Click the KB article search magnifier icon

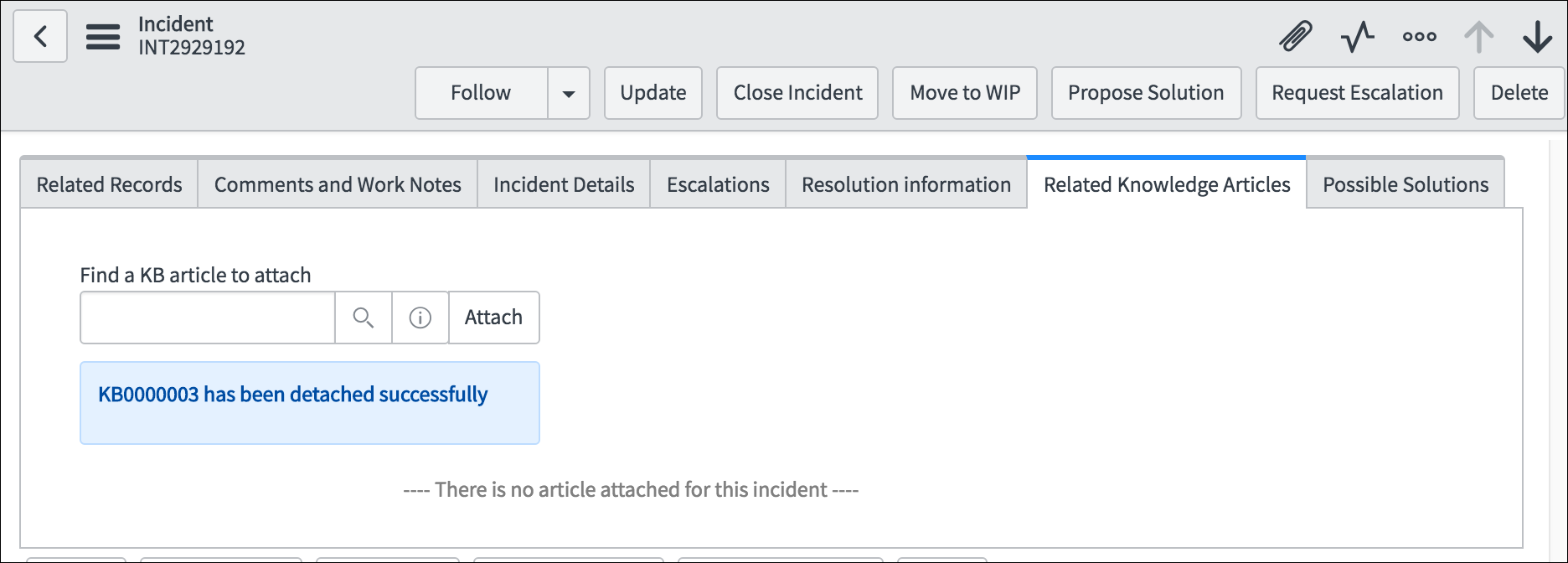pyautogui.click(x=364, y=318)
